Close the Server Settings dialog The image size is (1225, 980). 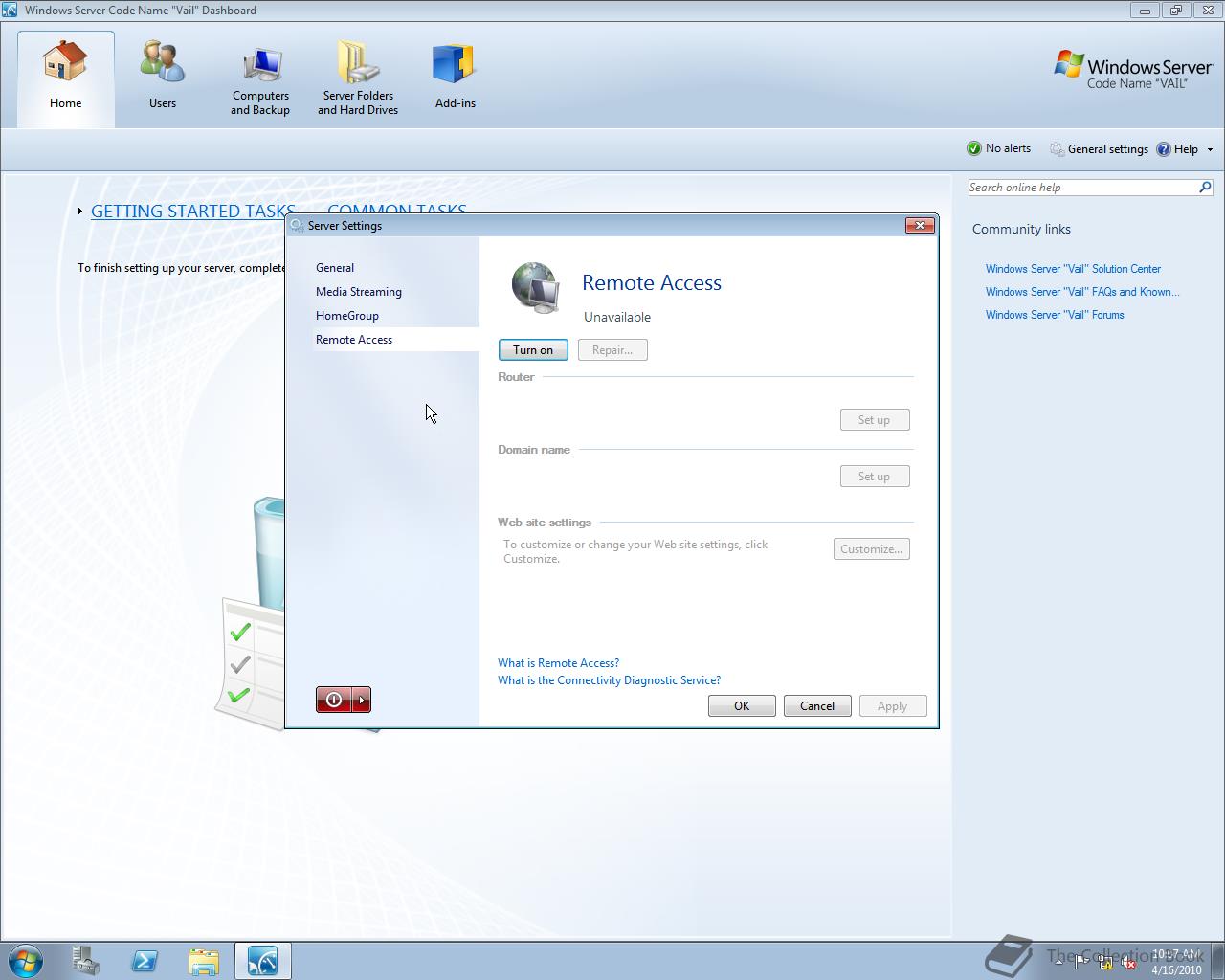[x=920, y=225]
